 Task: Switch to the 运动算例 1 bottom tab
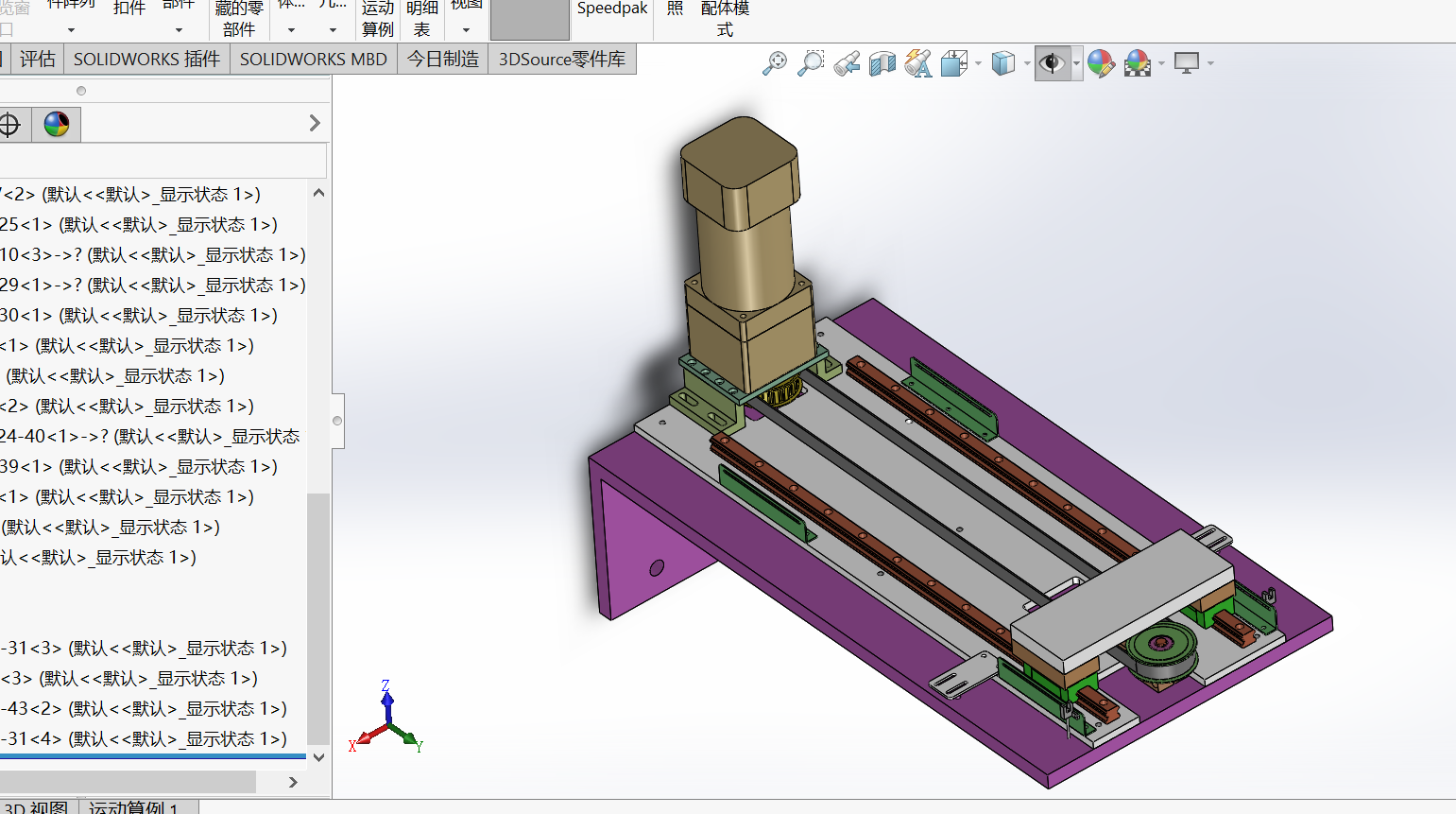(x=138, y=806)
